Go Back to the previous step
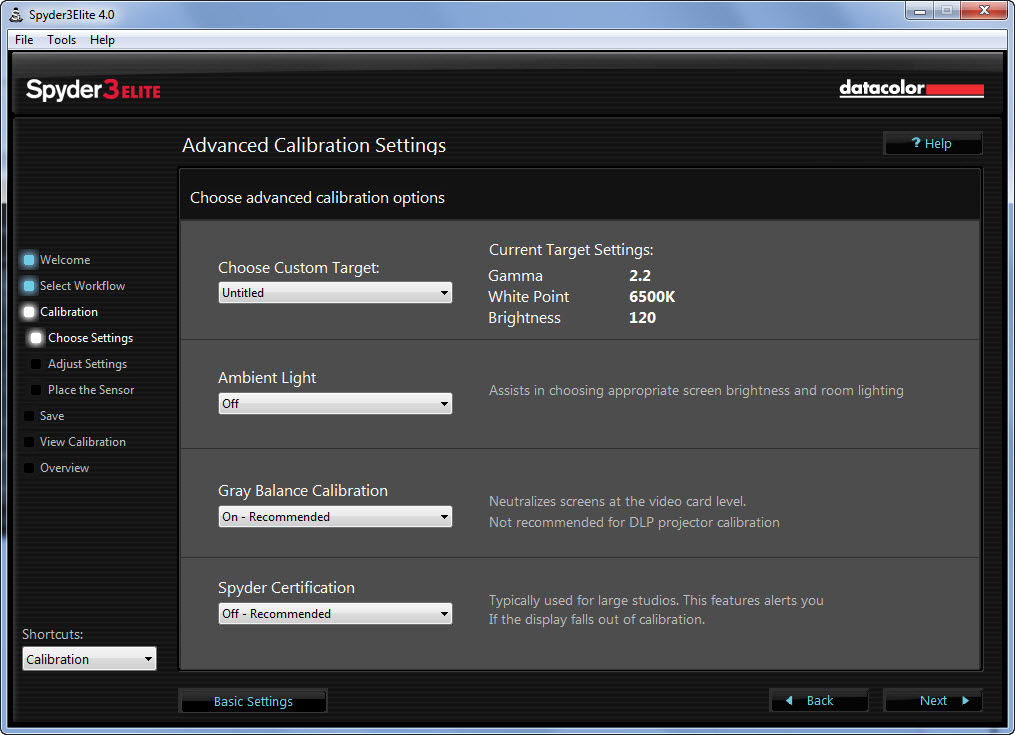Screen dimensions: 1015x735 pos(819,701)
